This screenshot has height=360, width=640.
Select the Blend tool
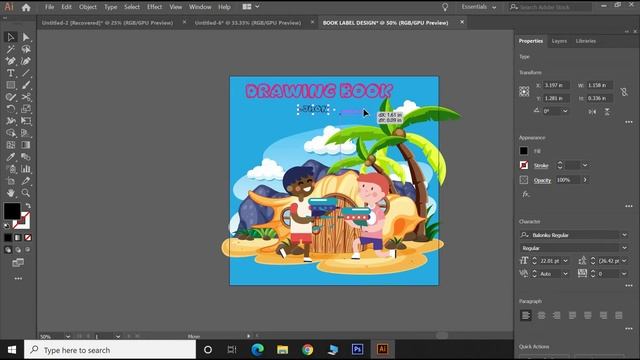tap(26, 157)
